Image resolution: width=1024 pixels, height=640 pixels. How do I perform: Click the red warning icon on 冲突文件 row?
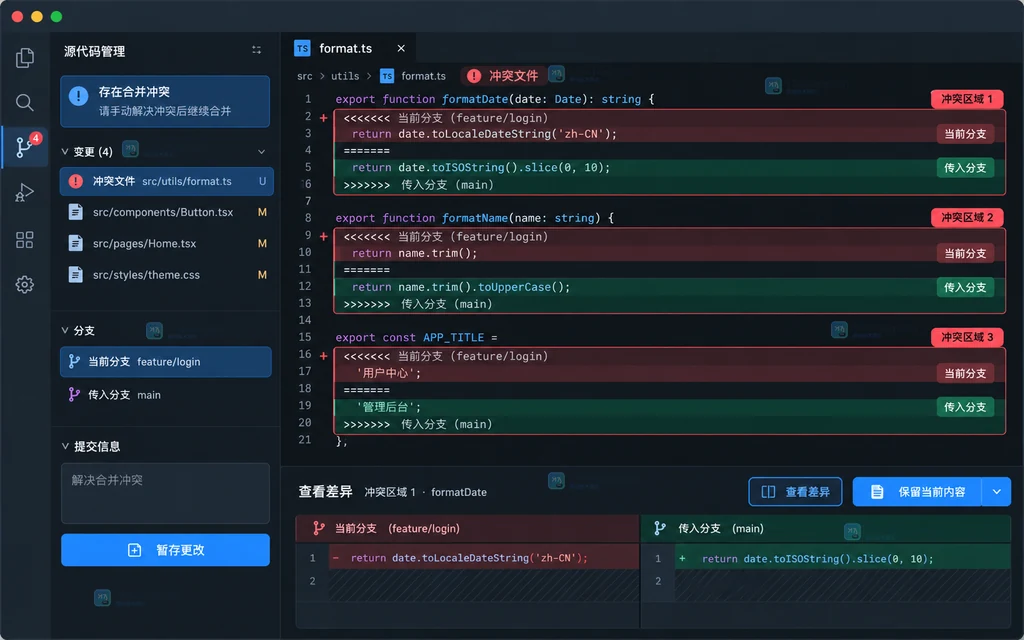pyautogui.click(x=76, y=181)
